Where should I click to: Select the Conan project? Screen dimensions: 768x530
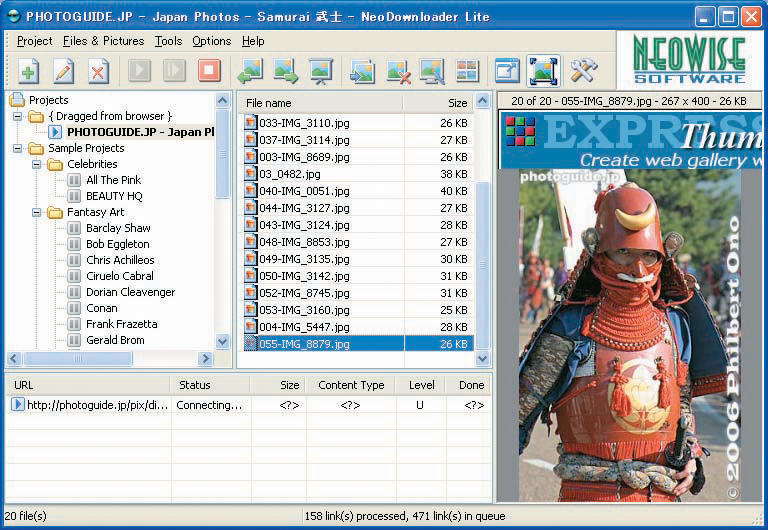(101, 309)
